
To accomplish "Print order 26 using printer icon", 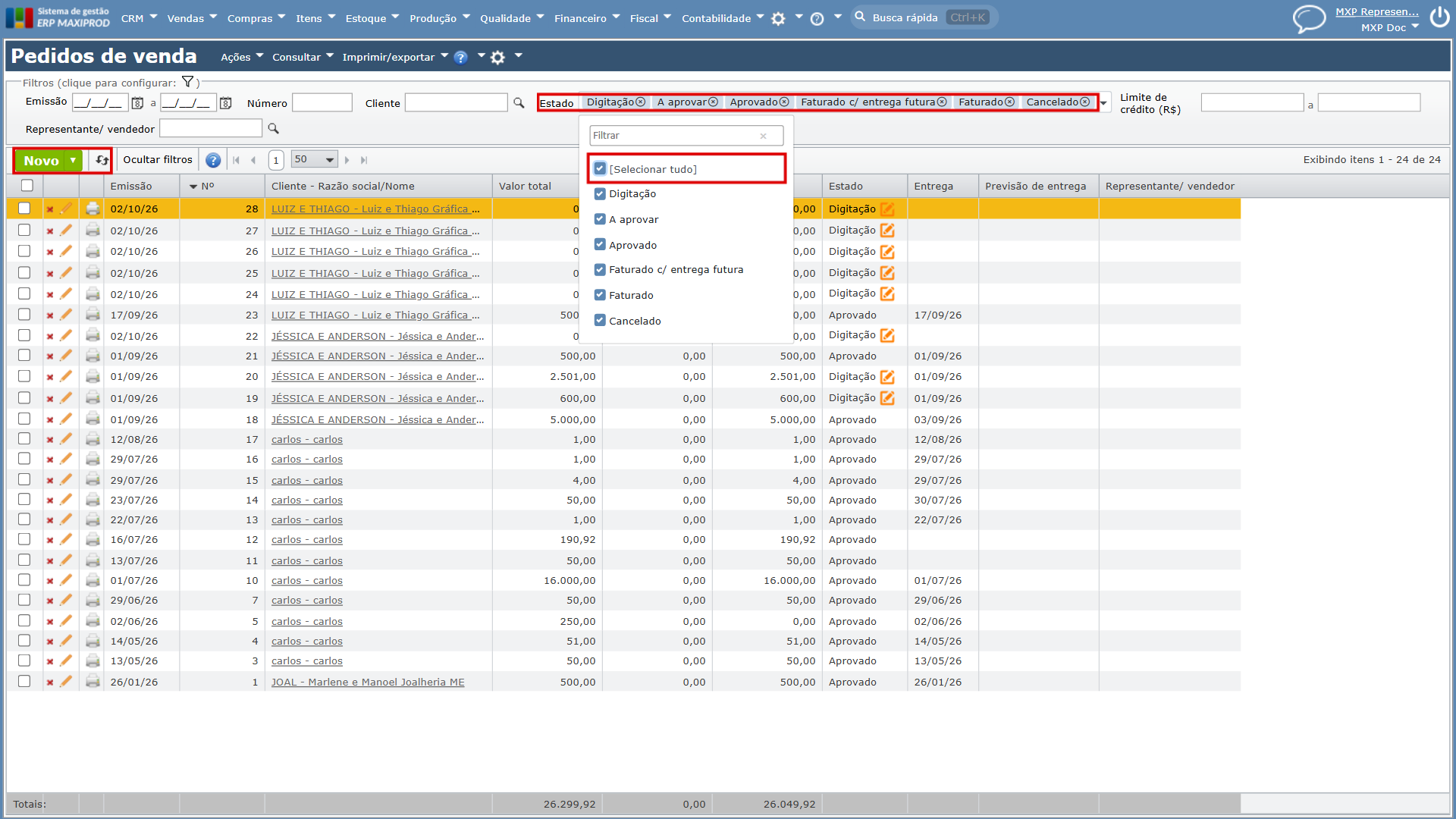I will click(x=93, y=251).
